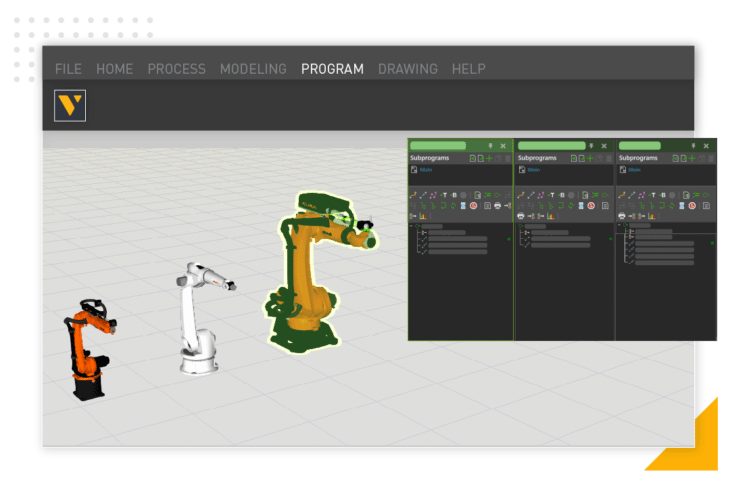Click the print statement icon in left panel
This screenshot has width=730, height=481.
point(497,205)
